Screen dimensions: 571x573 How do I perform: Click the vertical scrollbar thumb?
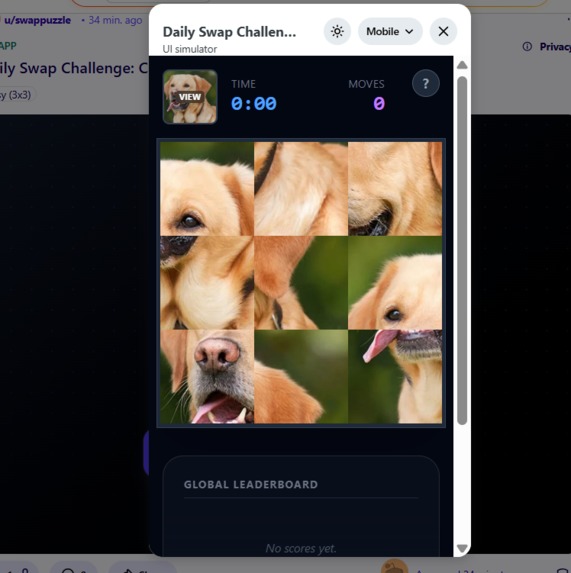(462, 250)
